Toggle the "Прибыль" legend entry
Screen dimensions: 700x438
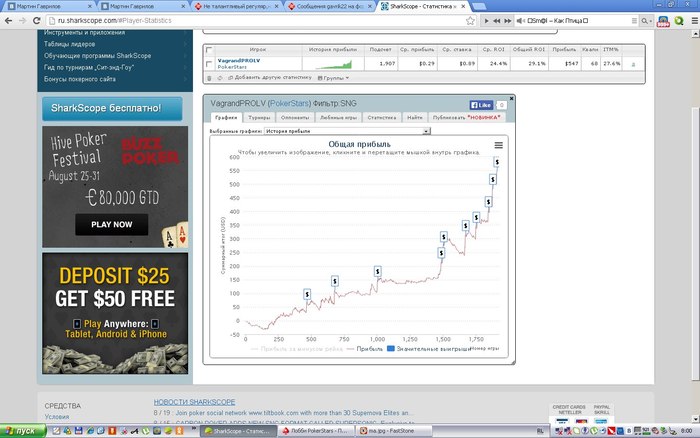coord(365,349)
